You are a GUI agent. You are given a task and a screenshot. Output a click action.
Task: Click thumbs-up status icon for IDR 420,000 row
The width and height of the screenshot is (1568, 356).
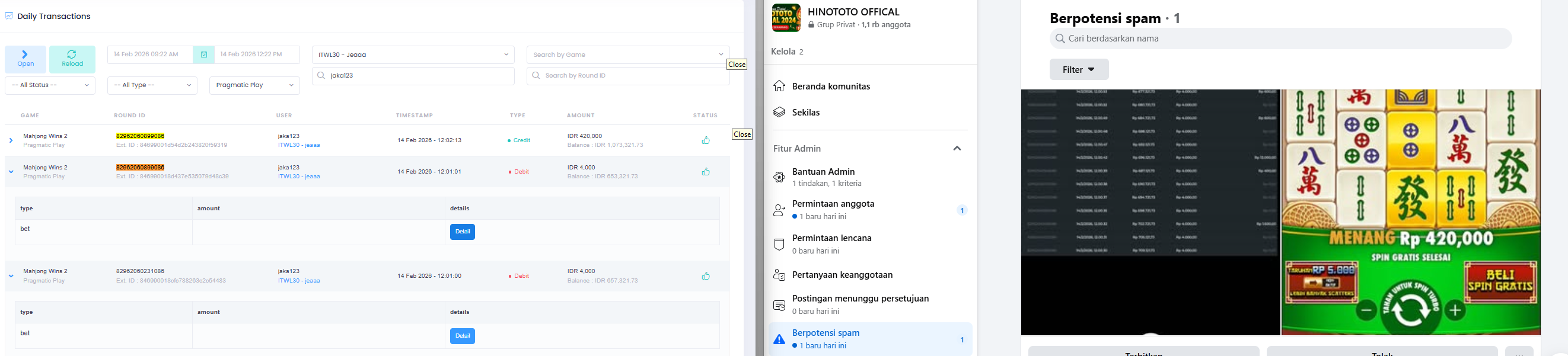pyautogui.click(x=706, y=140)
